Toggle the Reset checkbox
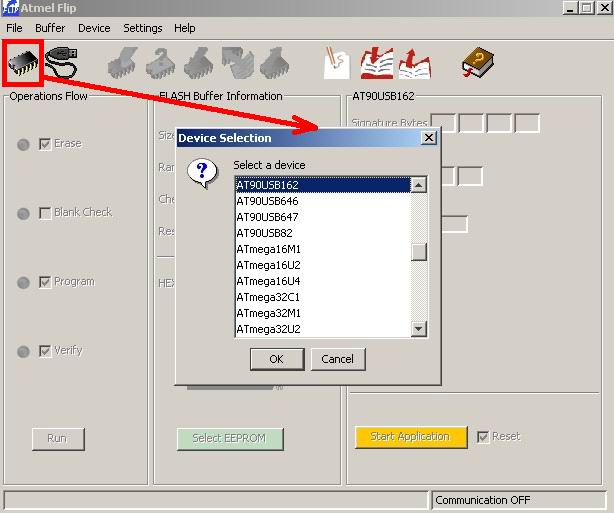Viewport: 614px width, 513px height. (x=483, y=437)
